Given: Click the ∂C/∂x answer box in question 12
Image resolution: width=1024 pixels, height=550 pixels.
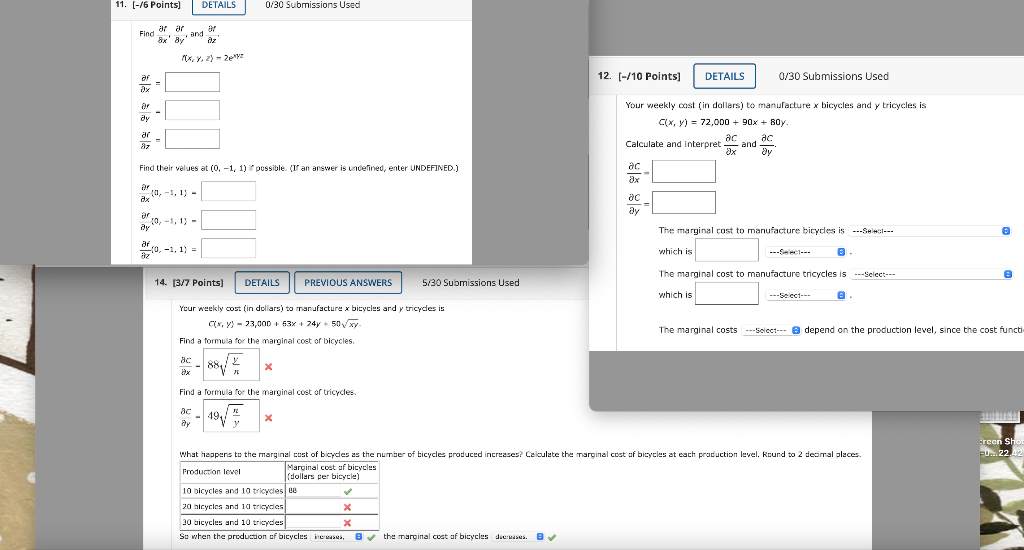Looking at the screenshot, I should click(x=684, y=172).
